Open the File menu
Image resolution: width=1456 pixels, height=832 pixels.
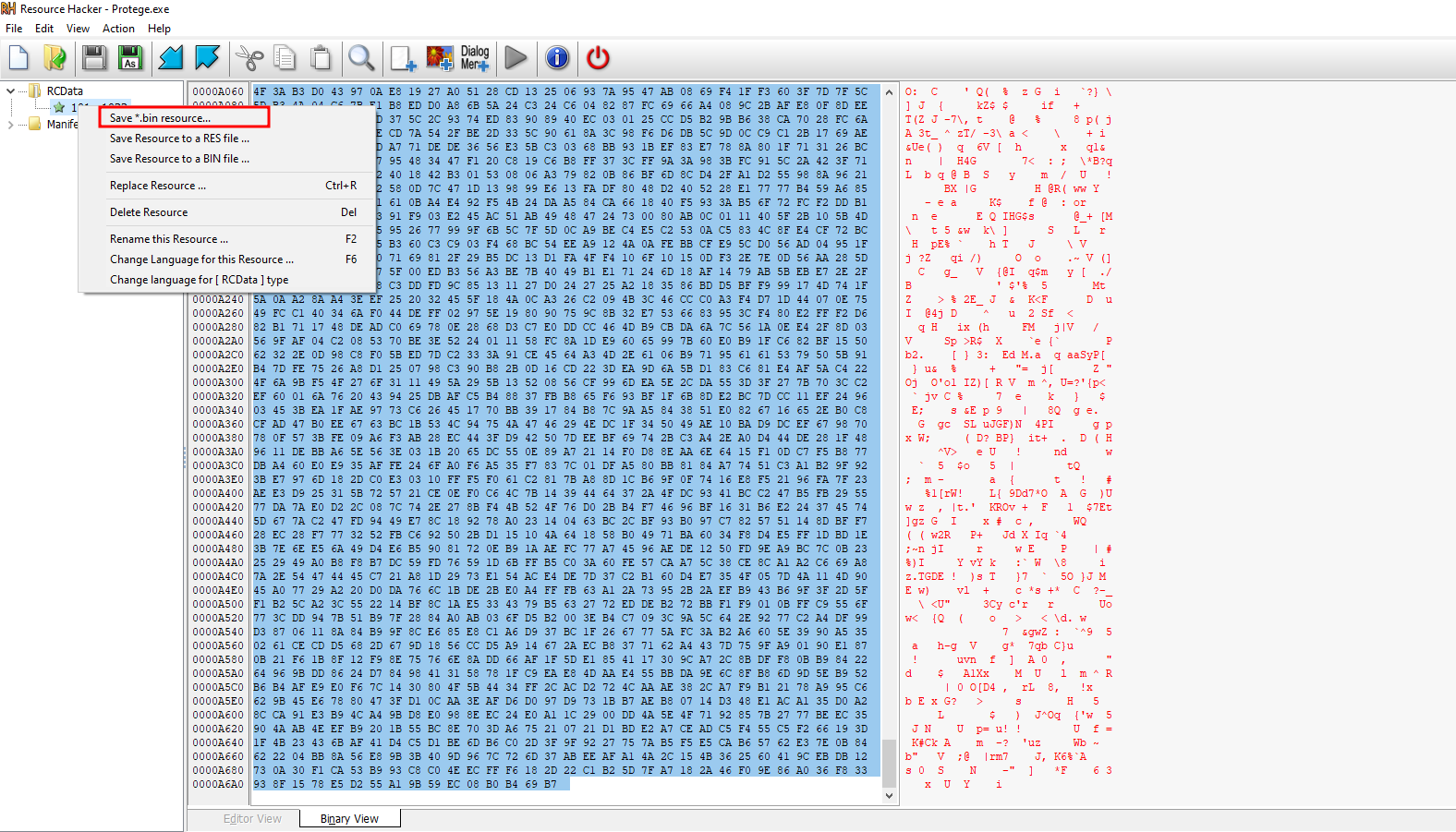point(14,29)
